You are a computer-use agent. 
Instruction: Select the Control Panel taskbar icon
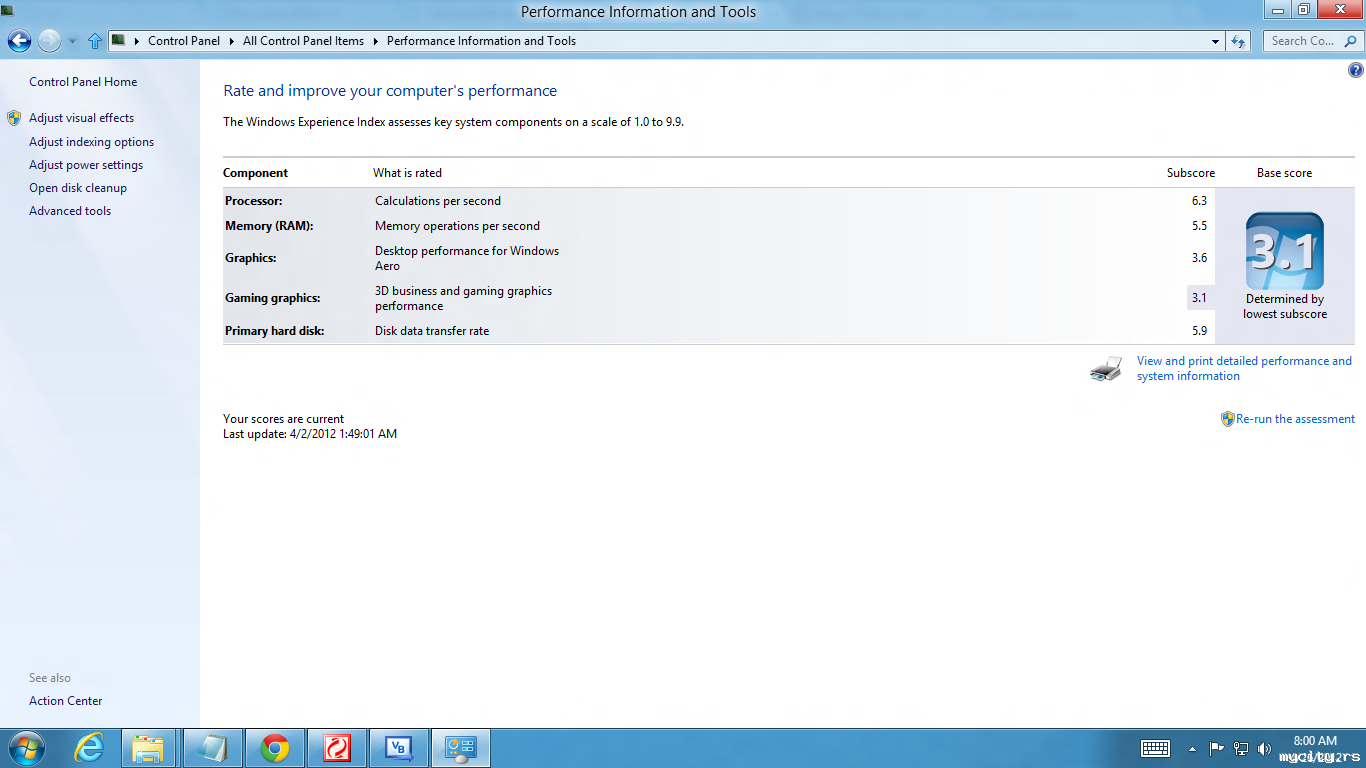[x=460, y=748]
